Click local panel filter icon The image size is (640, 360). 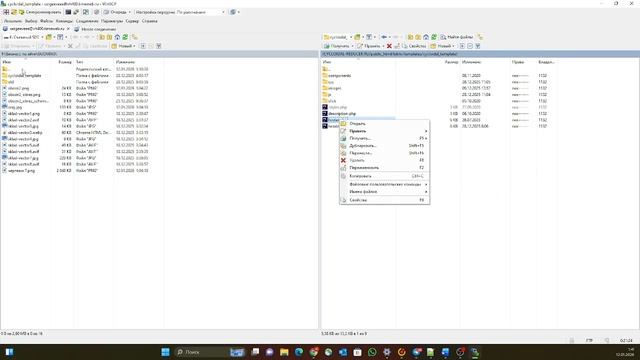(60, 37)
